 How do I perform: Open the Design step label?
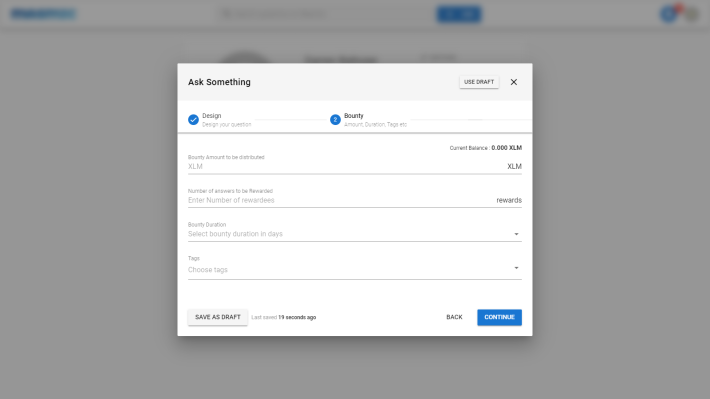211,115
